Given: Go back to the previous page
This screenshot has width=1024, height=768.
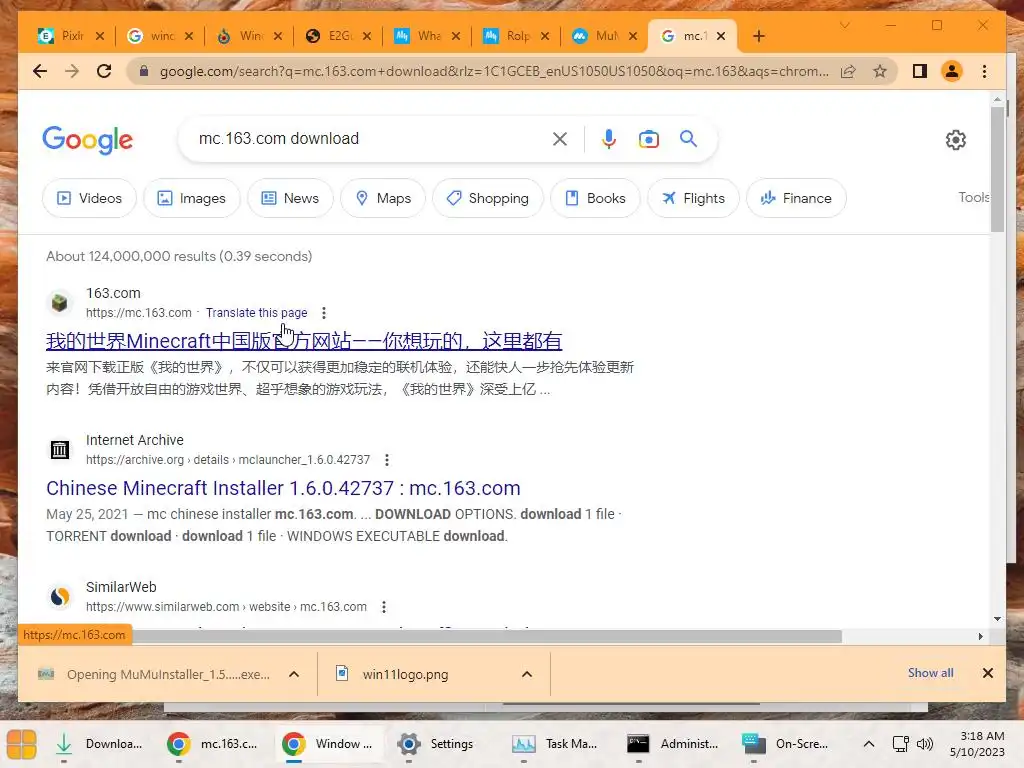Looking at the screenshot, I should pos(40,71).
